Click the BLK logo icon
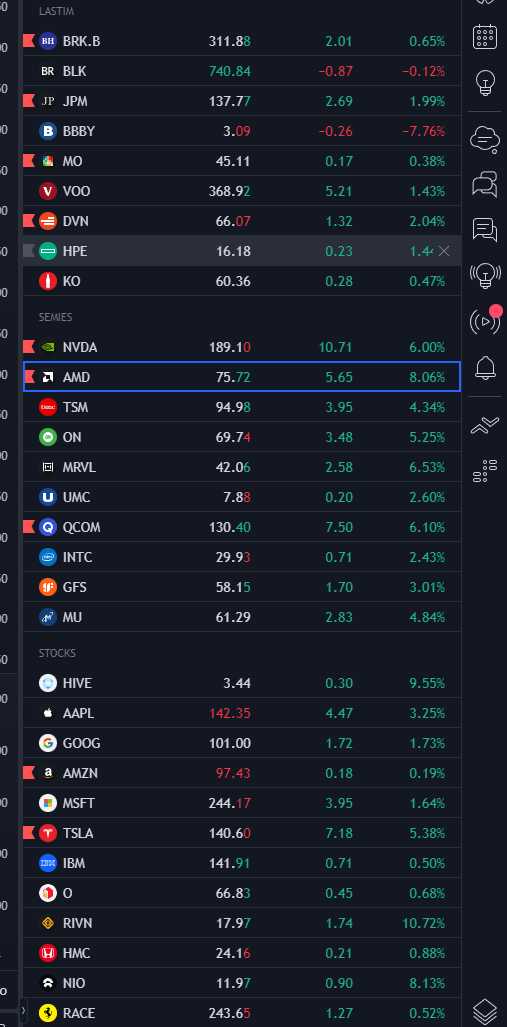This screenshot has width=507, height=1027. (48, 71)
